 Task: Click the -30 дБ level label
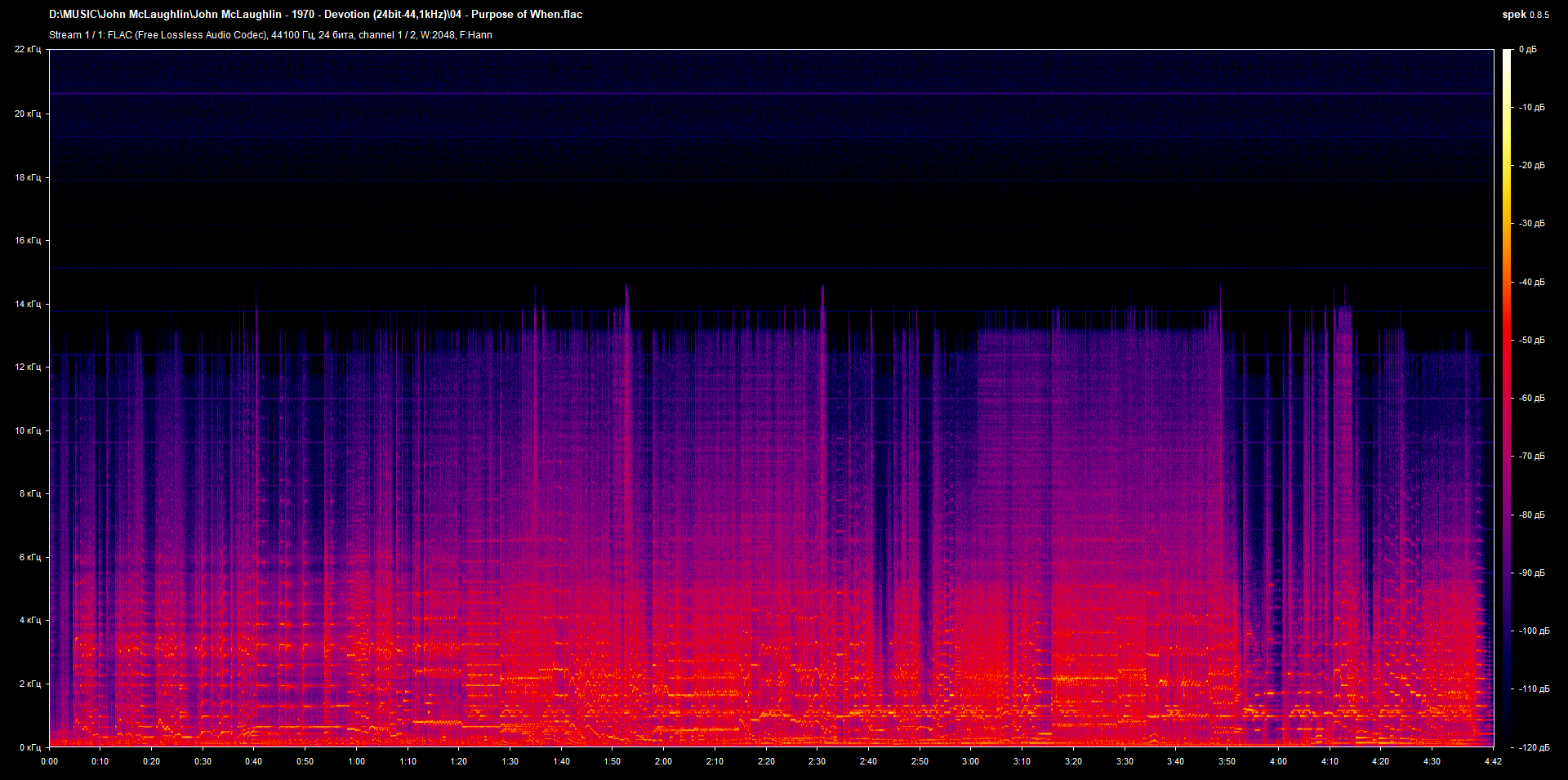coord(1531,224)
